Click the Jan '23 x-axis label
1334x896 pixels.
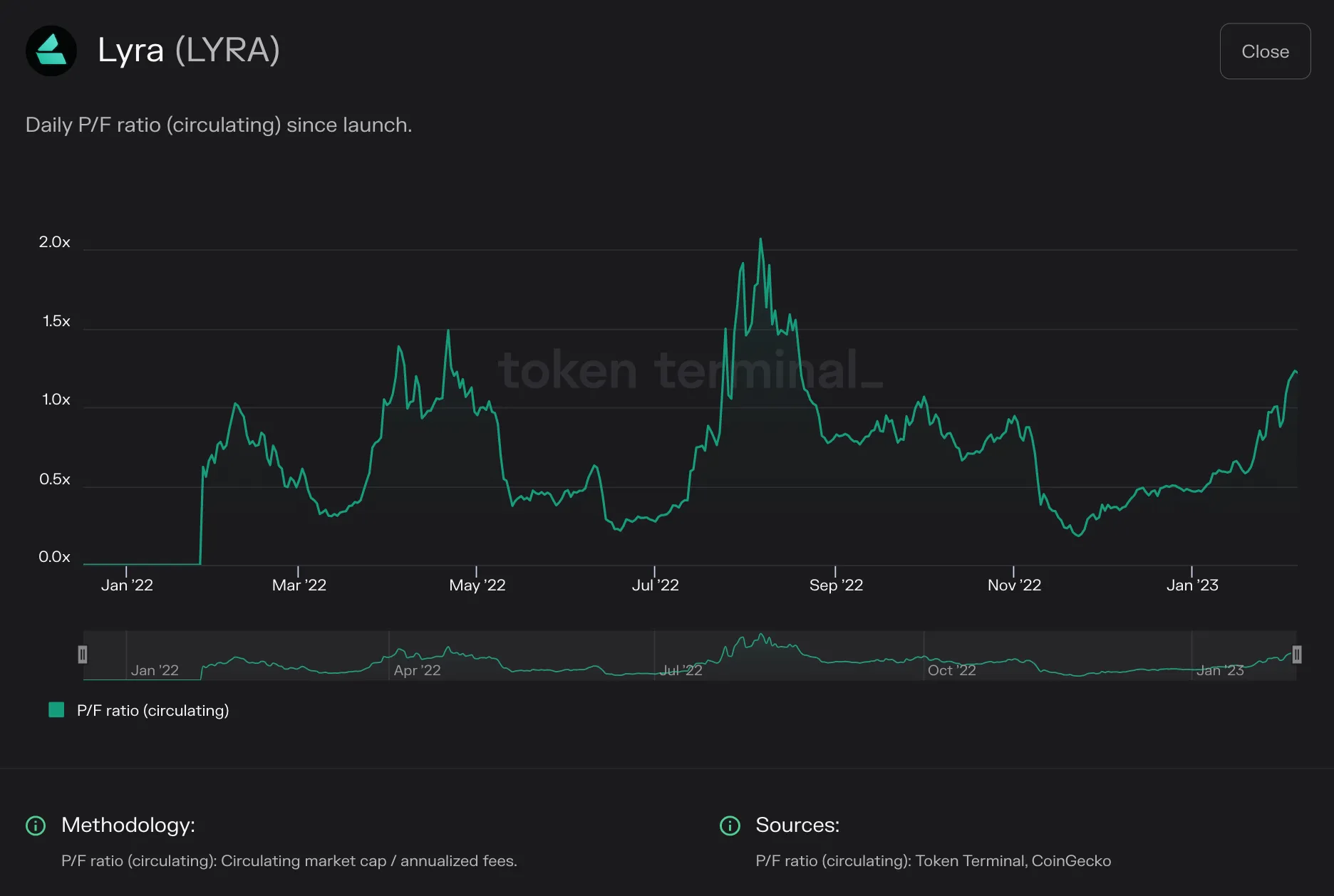click(x=1192, y=585)
